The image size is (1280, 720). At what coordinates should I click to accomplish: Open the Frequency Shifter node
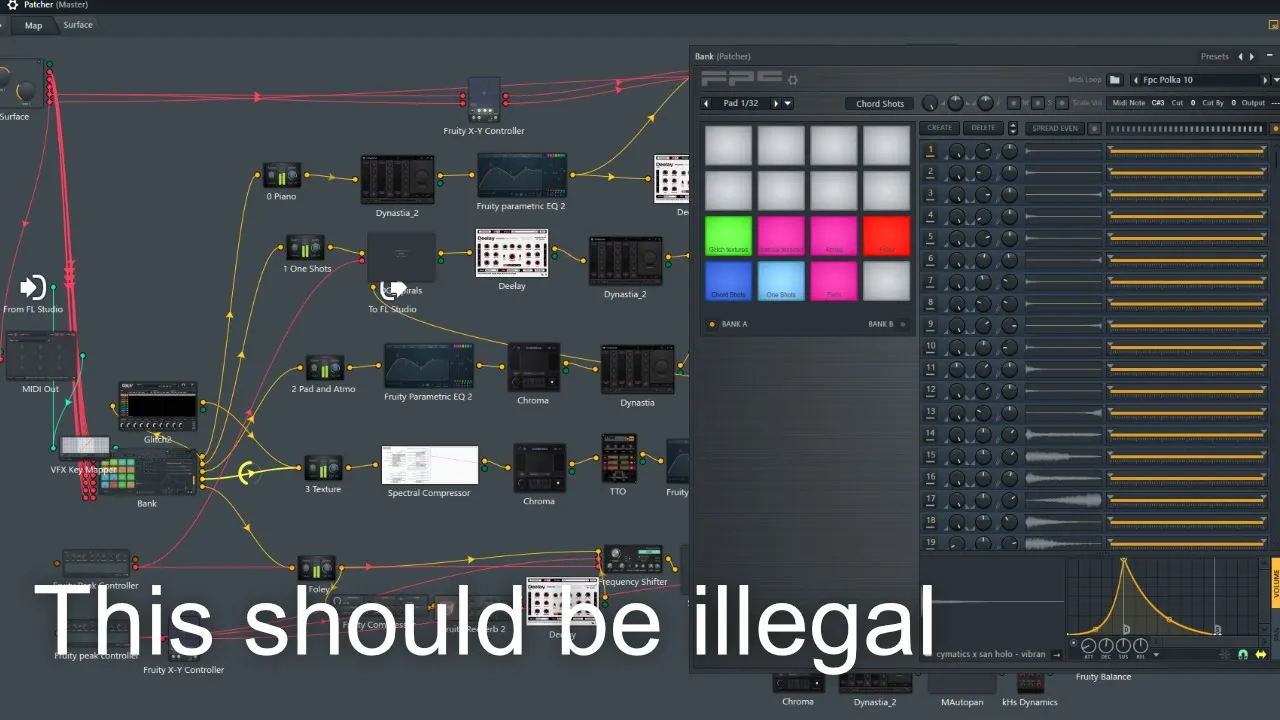click(633, 560)
